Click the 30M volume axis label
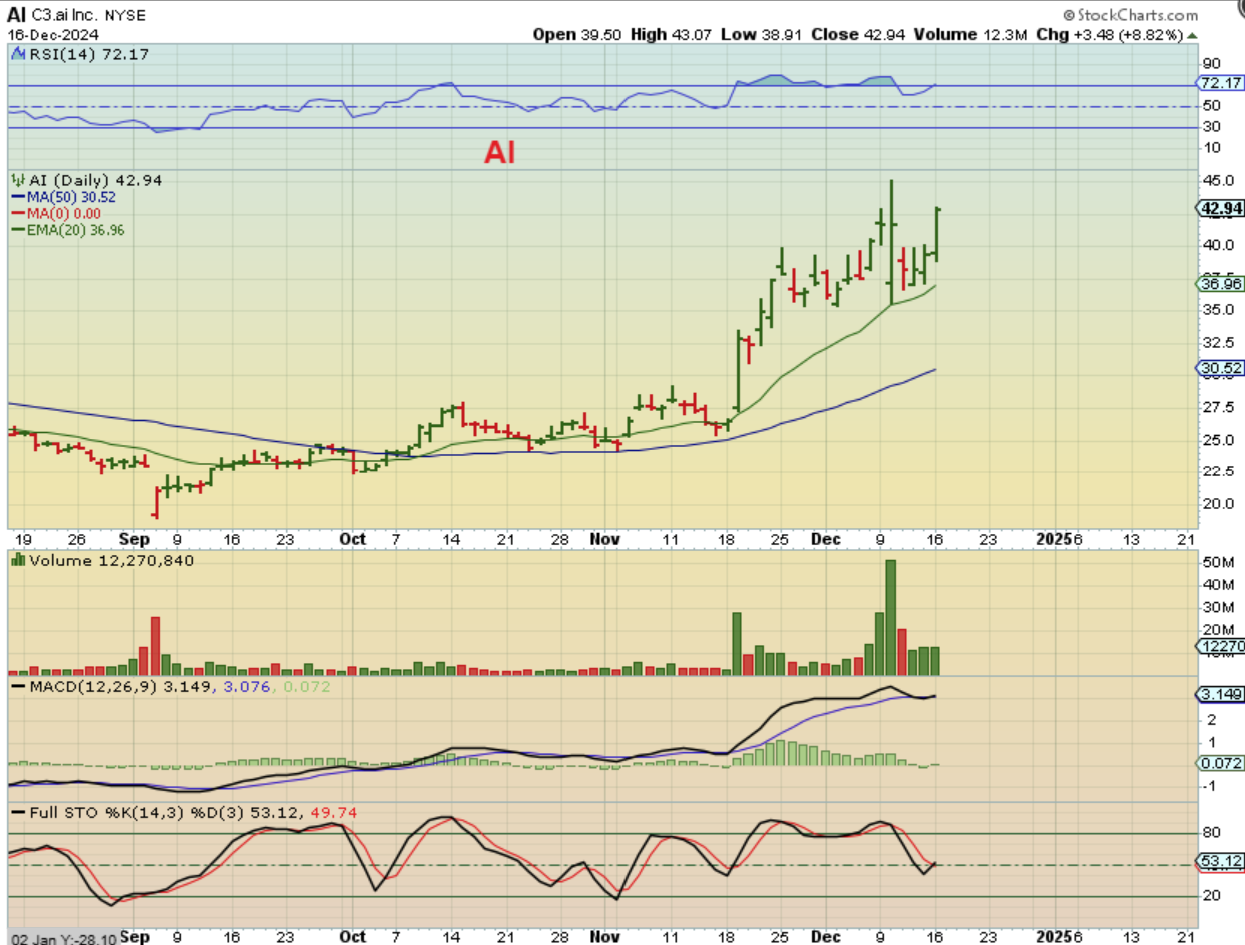The height and width of the screenshot is (945, 1245). [1217, 607]
